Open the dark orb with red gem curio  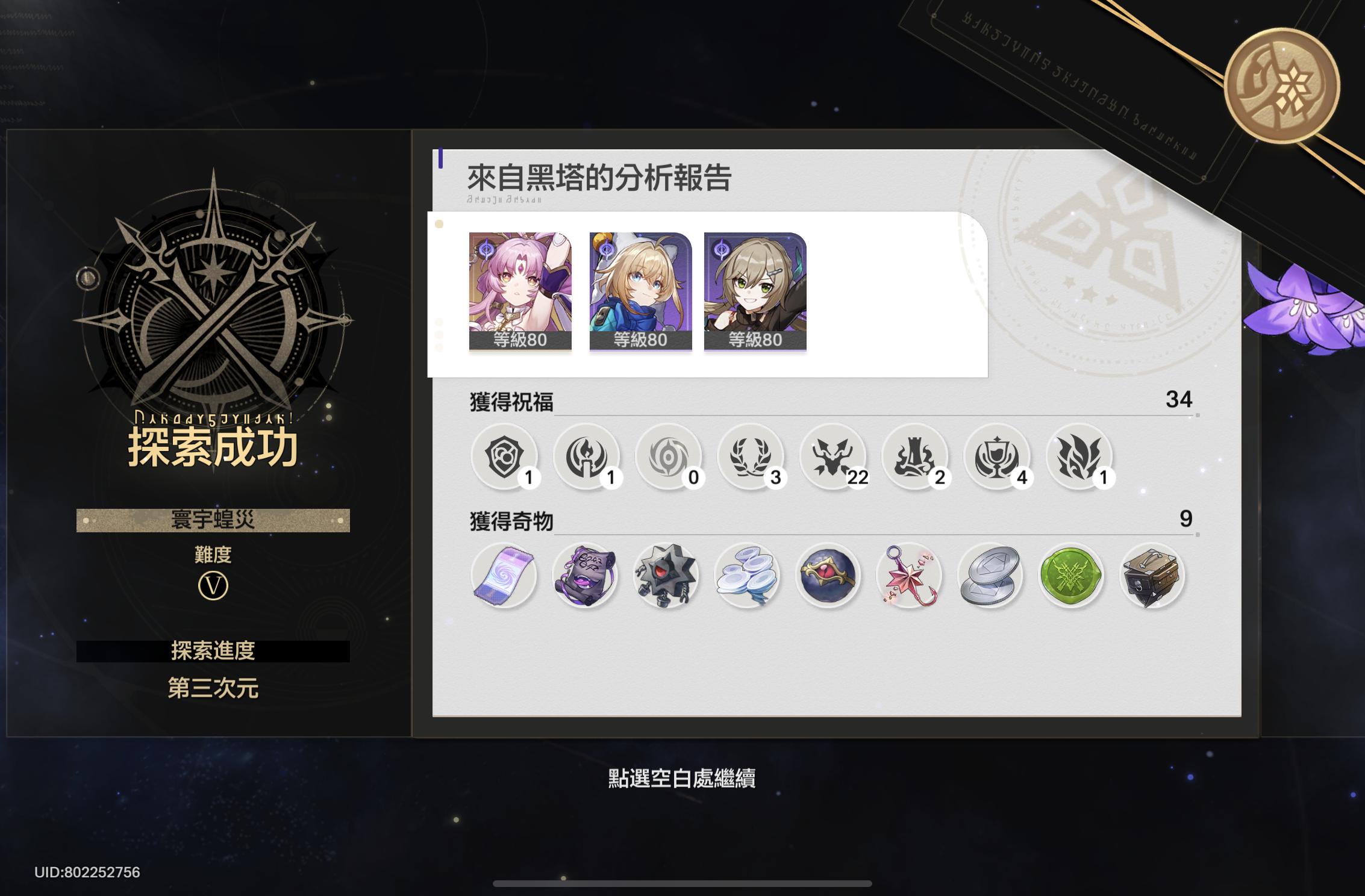click(828, 576)
